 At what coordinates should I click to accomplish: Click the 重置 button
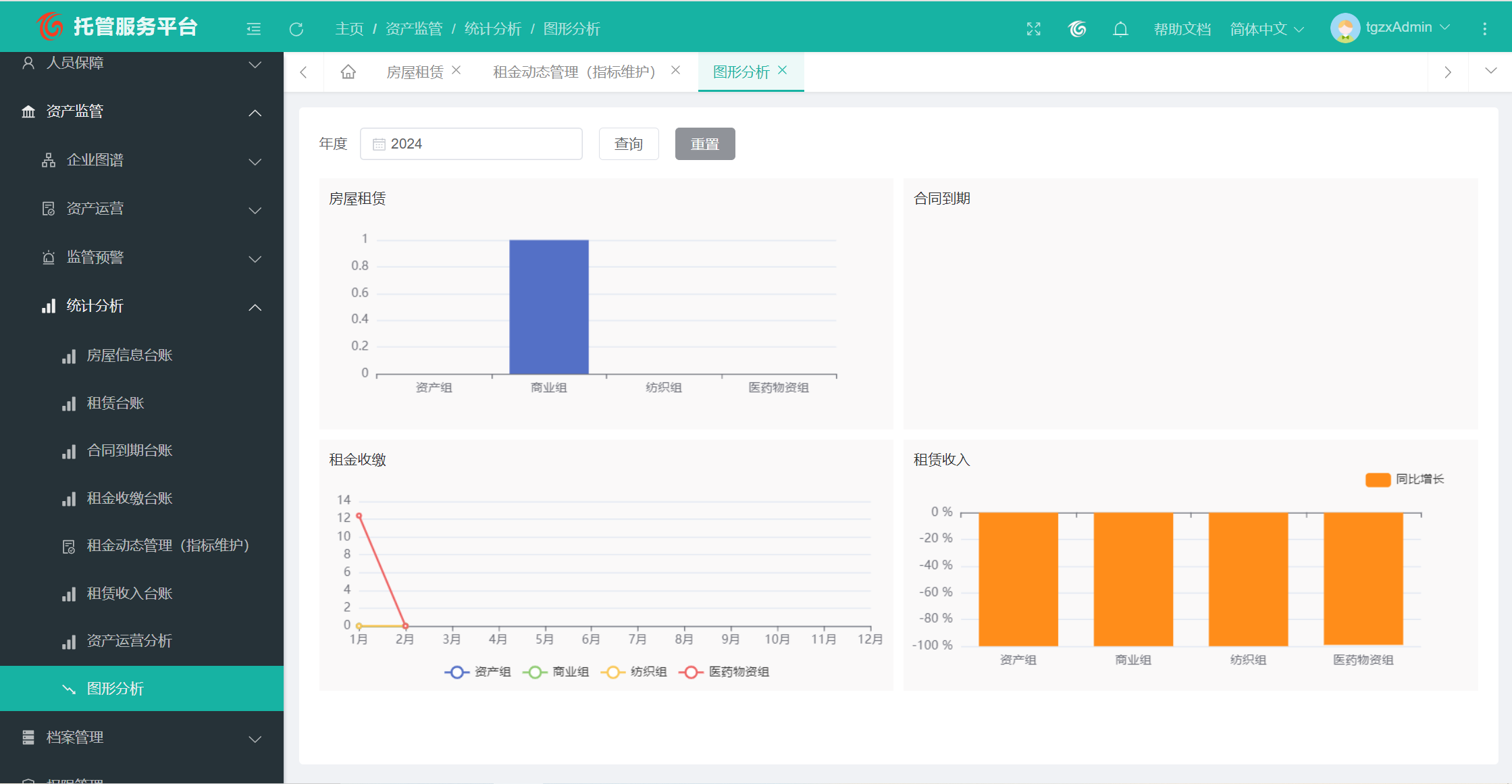(705, 144)
